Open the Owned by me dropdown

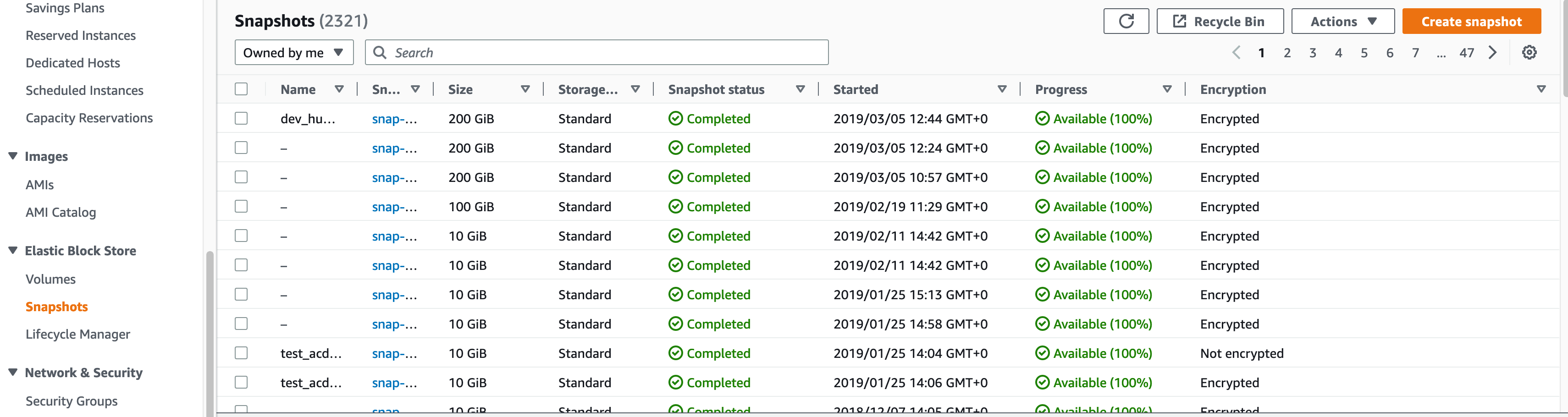tap(294, 53)
